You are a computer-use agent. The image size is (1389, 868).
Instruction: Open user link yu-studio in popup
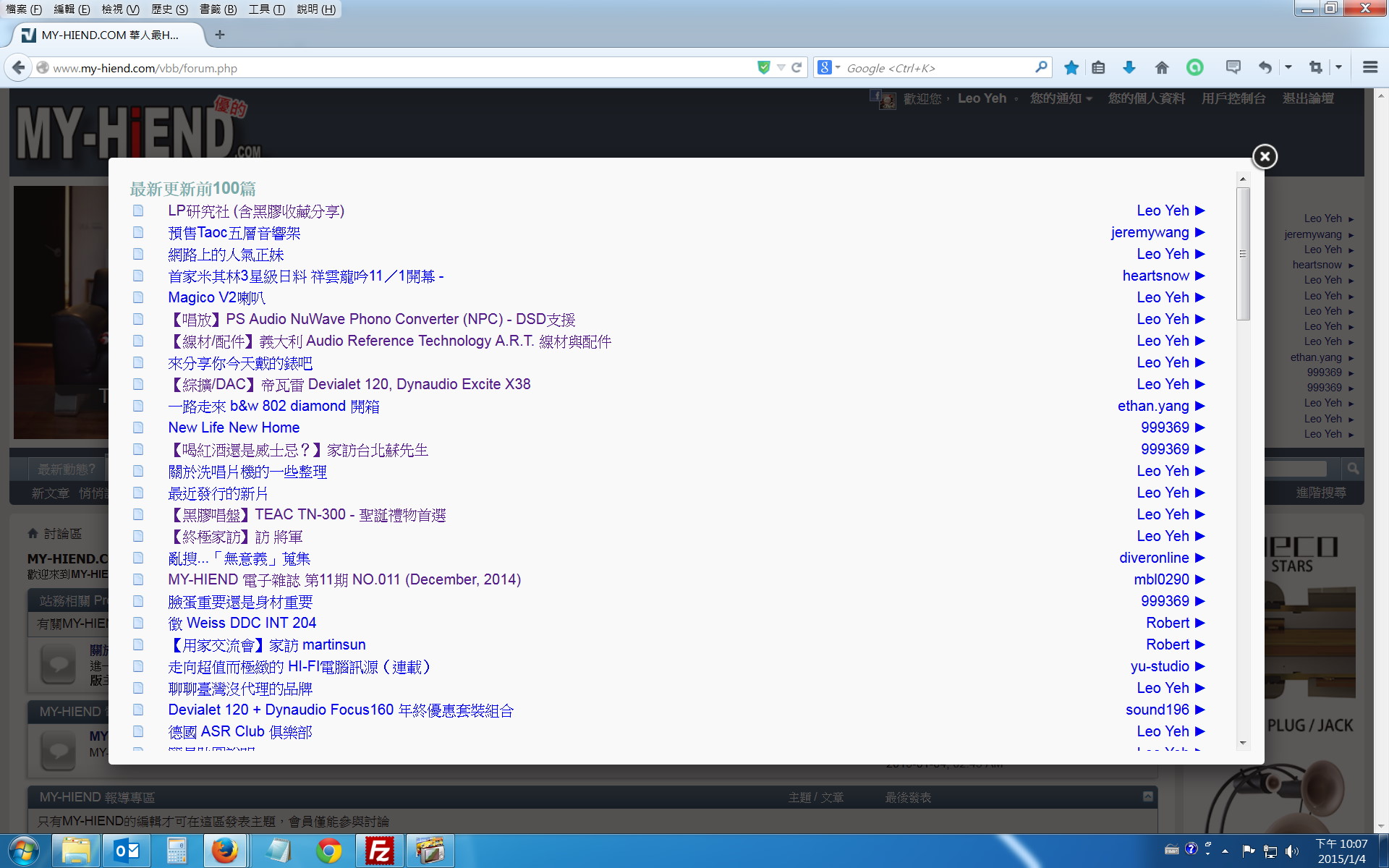click(1160, 666)
